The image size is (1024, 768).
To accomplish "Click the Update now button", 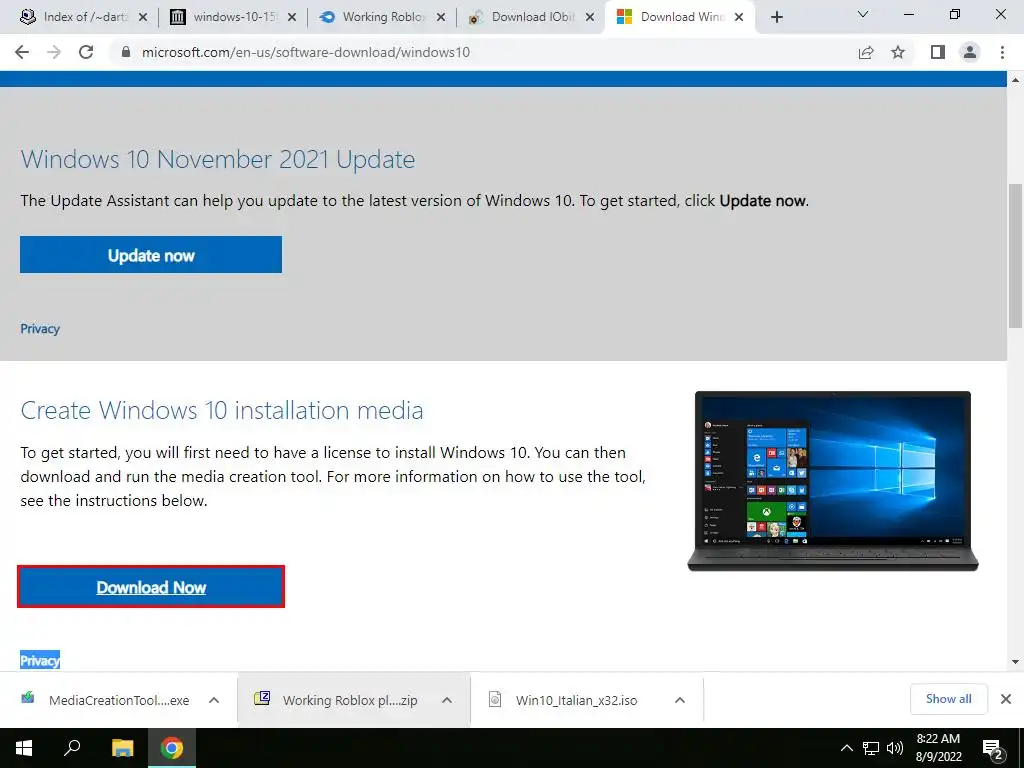I will [151, 255].
